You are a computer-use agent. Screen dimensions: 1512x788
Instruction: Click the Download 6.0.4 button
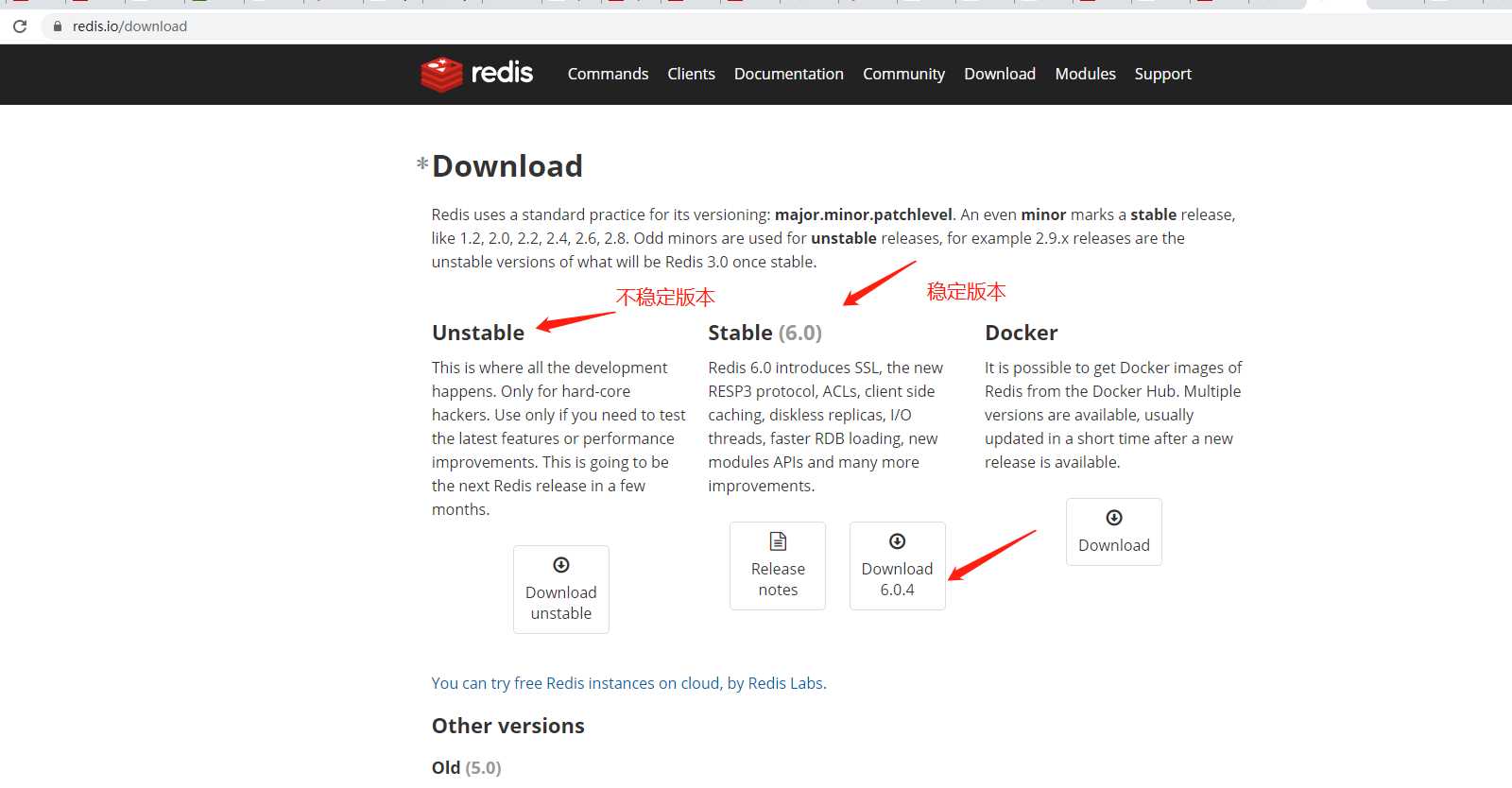point(898,566)
